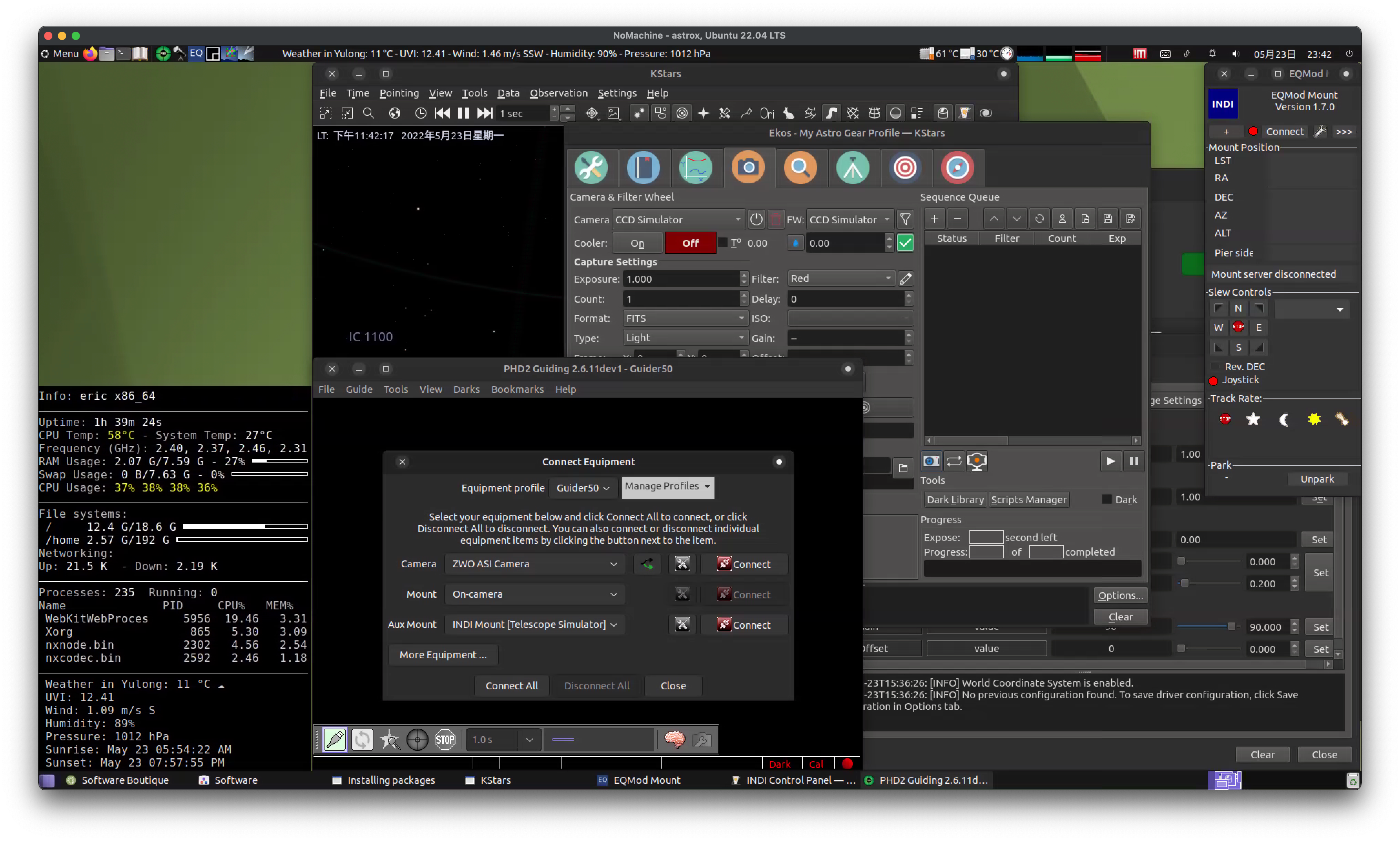Viewport: 1400px width, 841px height.
Task: Click the KStars set time clock icon
Action: tap(421, 113)
